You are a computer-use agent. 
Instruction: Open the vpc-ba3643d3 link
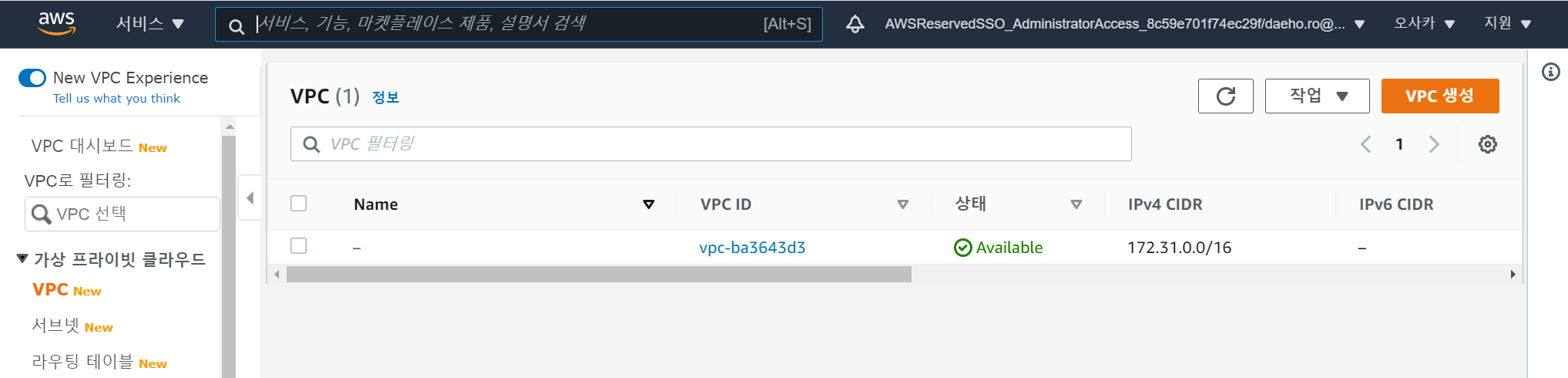click(752, 248)
